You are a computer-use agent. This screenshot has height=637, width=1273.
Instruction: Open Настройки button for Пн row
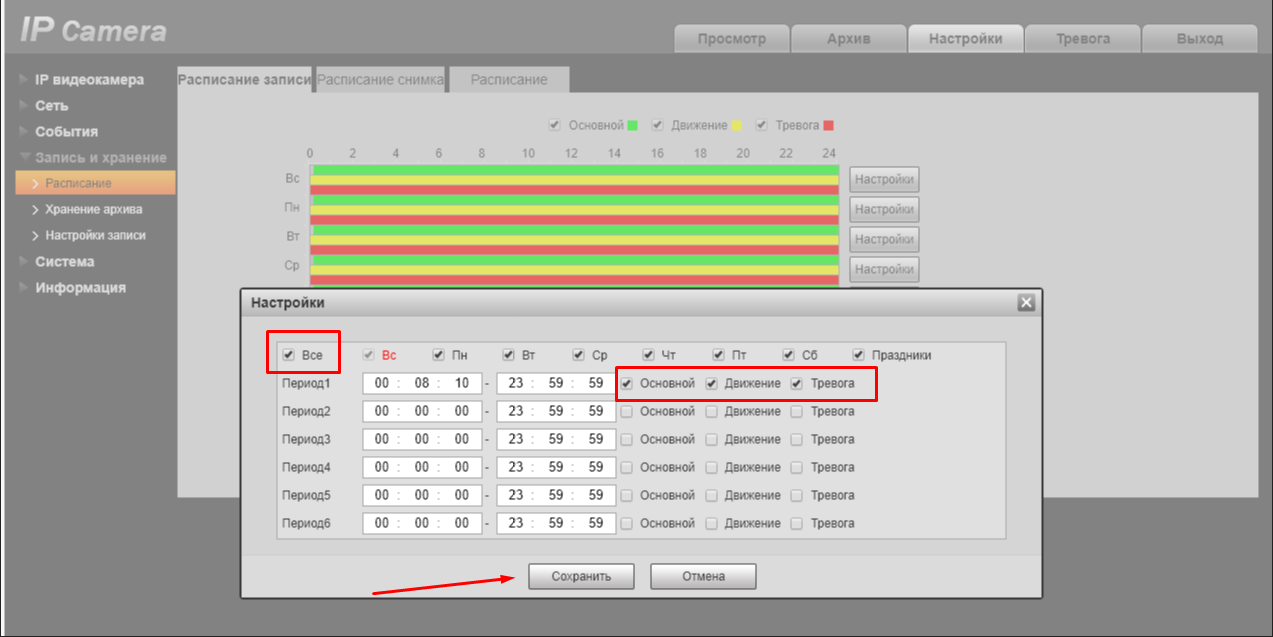[x=884, y=209]
